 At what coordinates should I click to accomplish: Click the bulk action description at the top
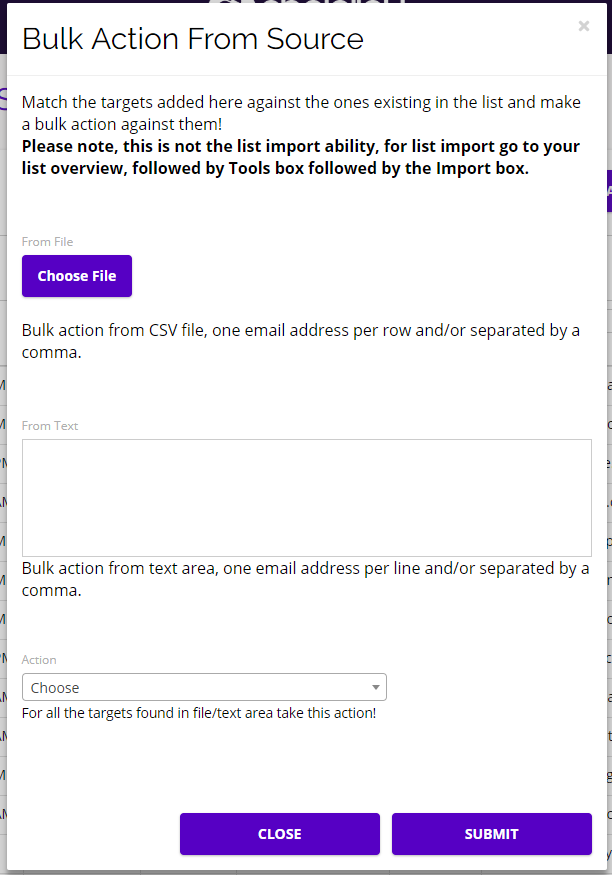click(300, 112)
